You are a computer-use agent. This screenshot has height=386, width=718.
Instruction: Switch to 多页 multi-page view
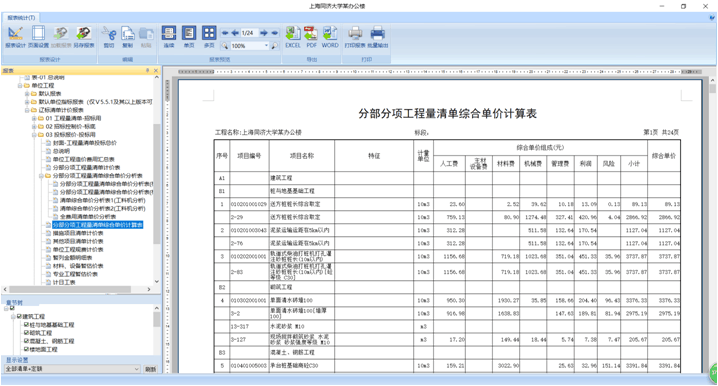click(209, 37)
